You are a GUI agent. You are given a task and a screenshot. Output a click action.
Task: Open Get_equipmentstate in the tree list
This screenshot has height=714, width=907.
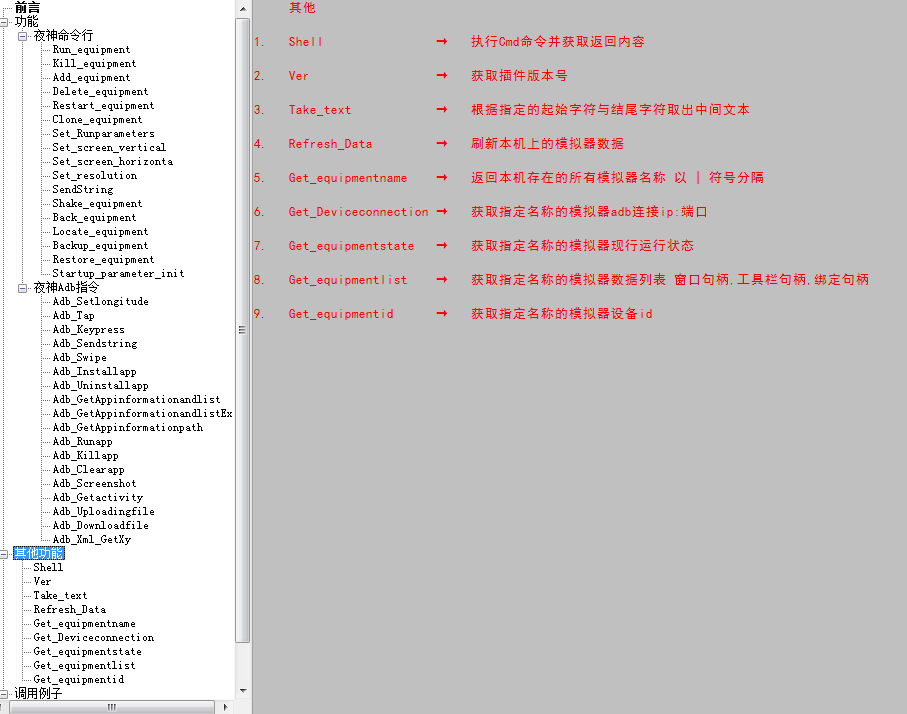87,652
